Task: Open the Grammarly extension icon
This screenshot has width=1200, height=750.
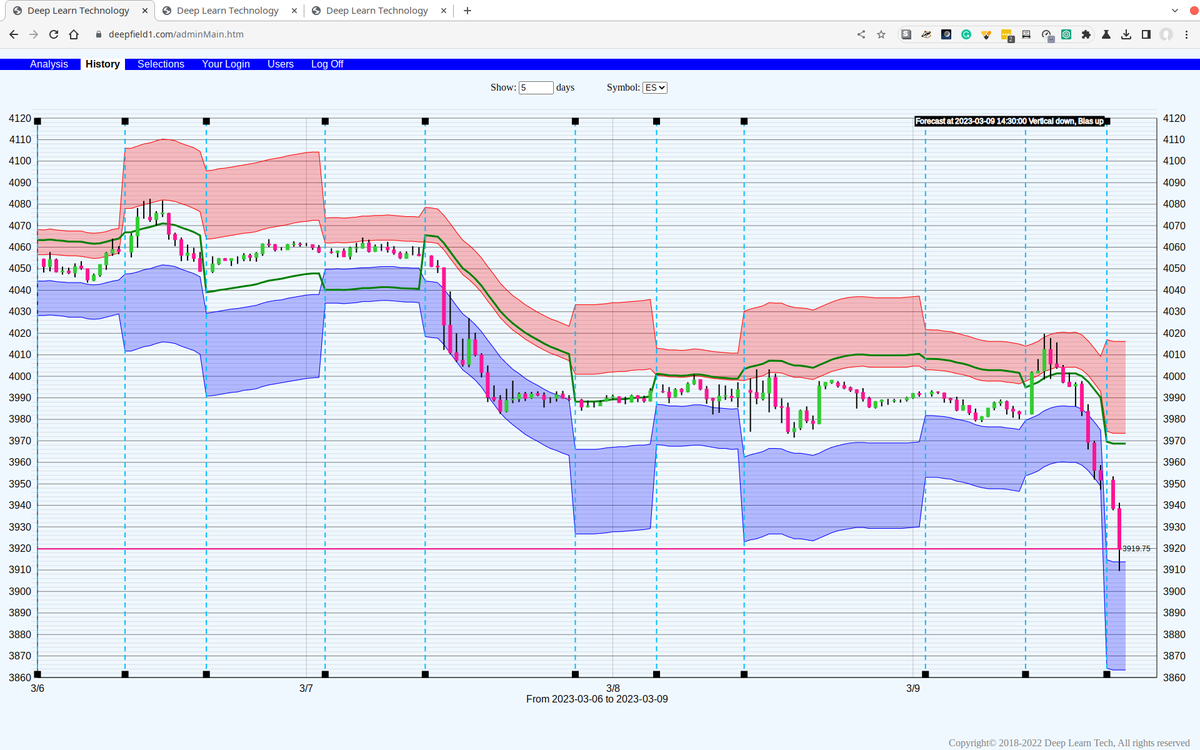Action: [x=967, y=34]
